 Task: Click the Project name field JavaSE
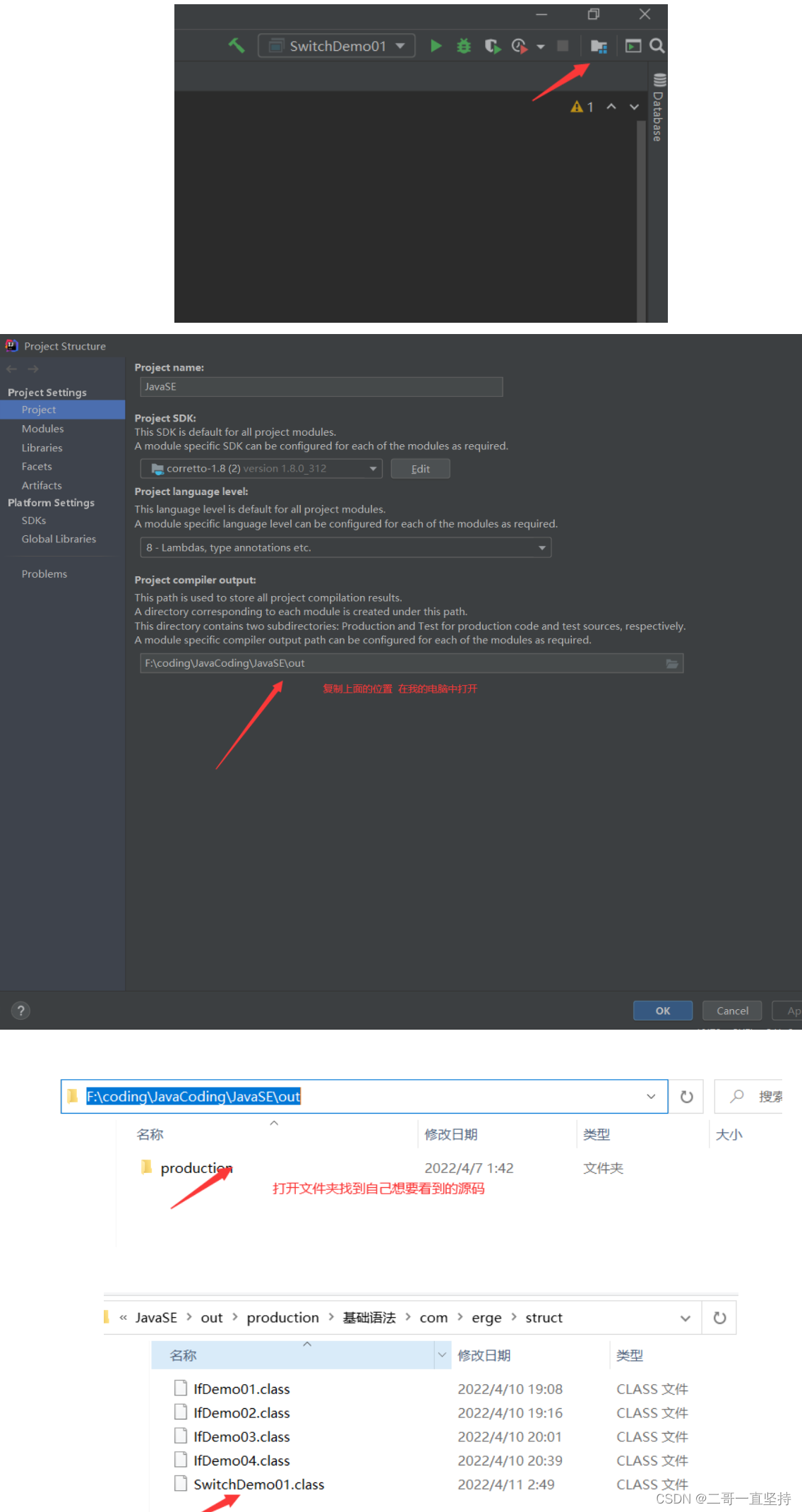tap(321, 386)
